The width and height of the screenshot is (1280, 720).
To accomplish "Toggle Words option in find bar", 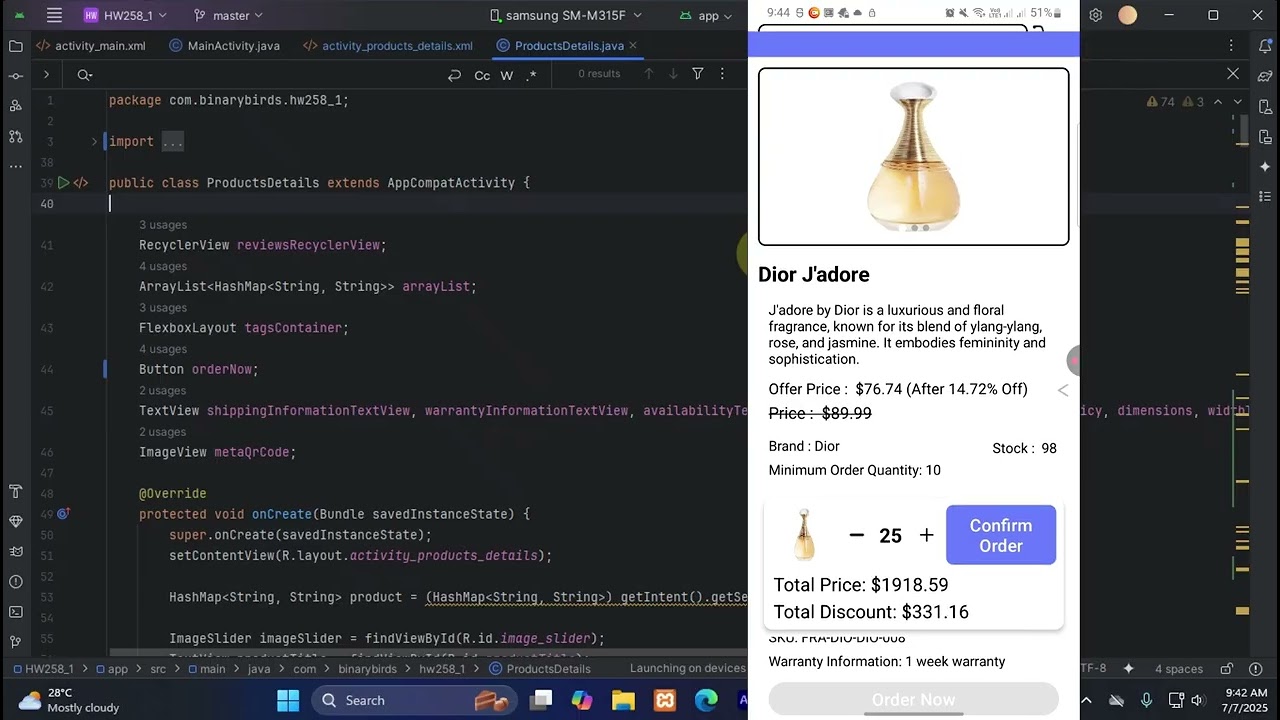I will click(x=507, y=75).
